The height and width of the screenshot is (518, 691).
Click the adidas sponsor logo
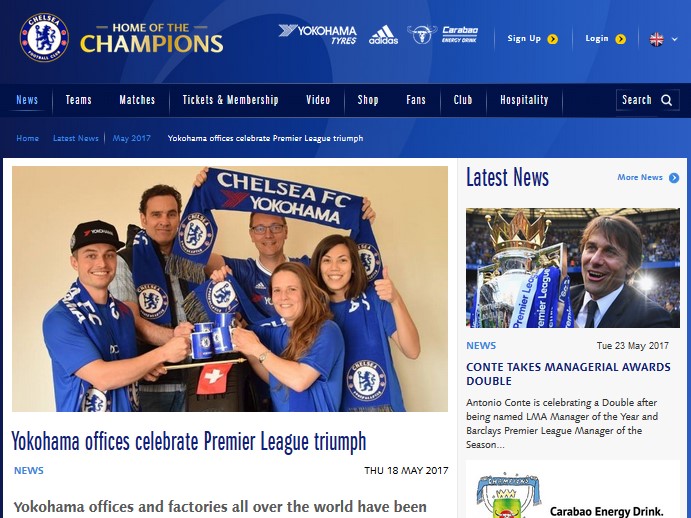tap(383, 35)
